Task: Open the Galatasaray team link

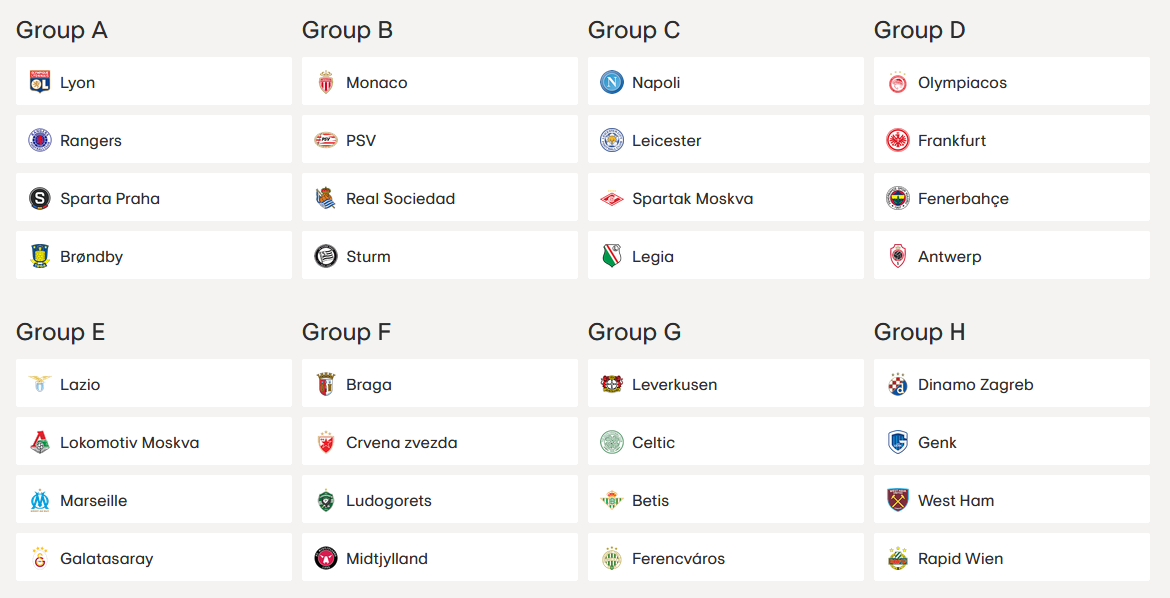Action: coord(106,559)
